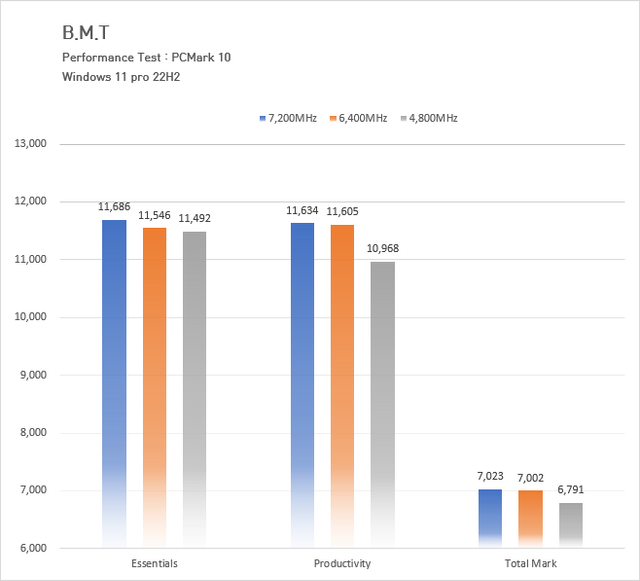Click the Productivity category axis label

[x=342, y=563]
